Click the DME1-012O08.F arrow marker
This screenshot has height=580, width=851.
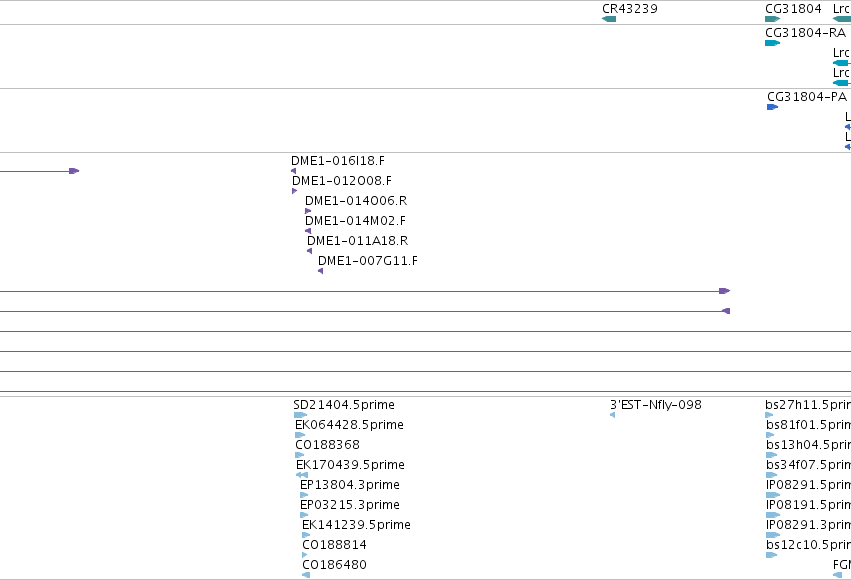[x=295, y=191]
